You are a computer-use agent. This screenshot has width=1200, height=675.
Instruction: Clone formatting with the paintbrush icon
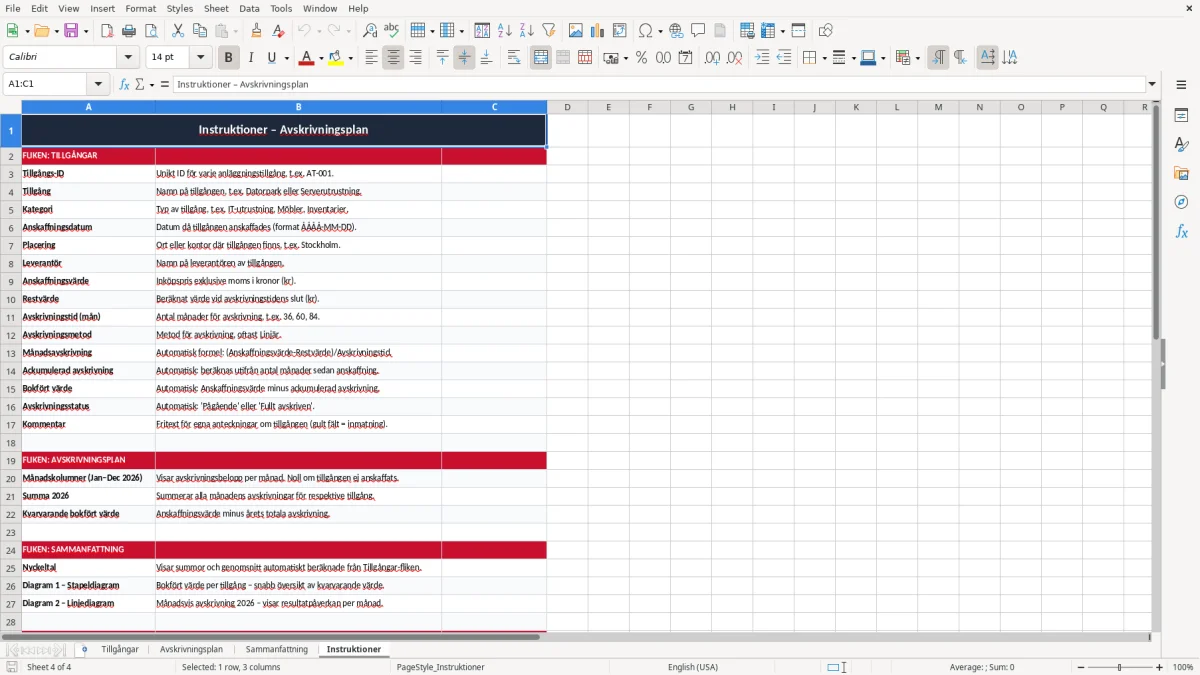point(256,31)
